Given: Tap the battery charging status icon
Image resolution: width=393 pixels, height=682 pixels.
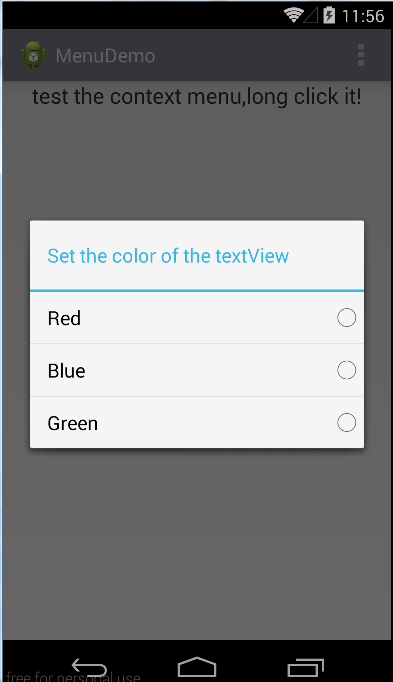Looking at the screenshot, I should pos(329,15).
